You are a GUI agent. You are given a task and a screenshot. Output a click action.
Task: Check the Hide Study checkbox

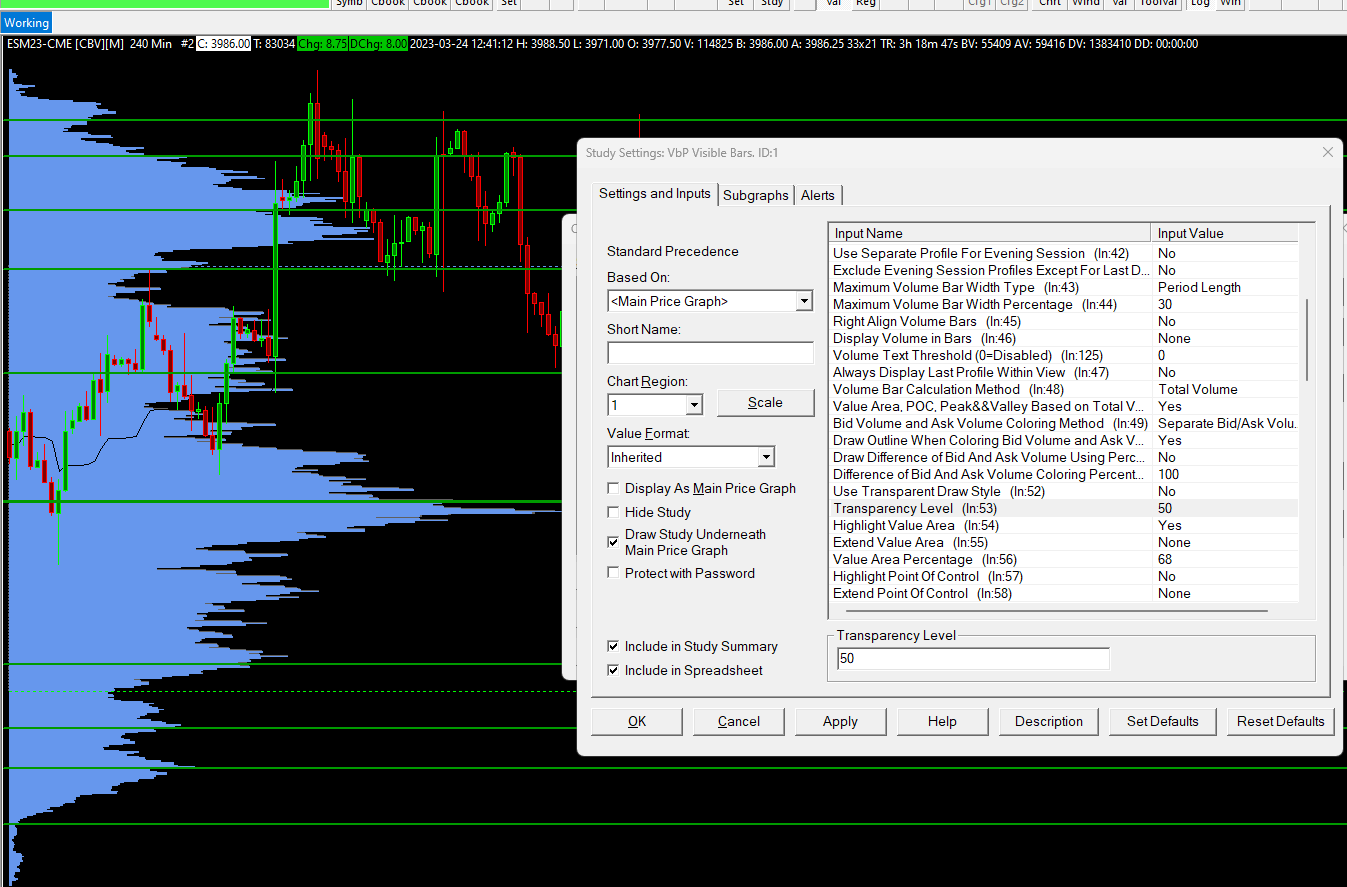pos(613,512)
